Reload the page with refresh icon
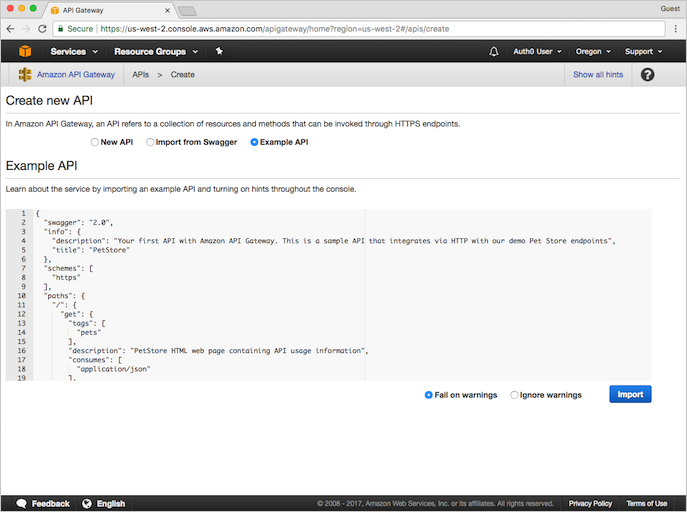The image size is (687, 512). 42,29
